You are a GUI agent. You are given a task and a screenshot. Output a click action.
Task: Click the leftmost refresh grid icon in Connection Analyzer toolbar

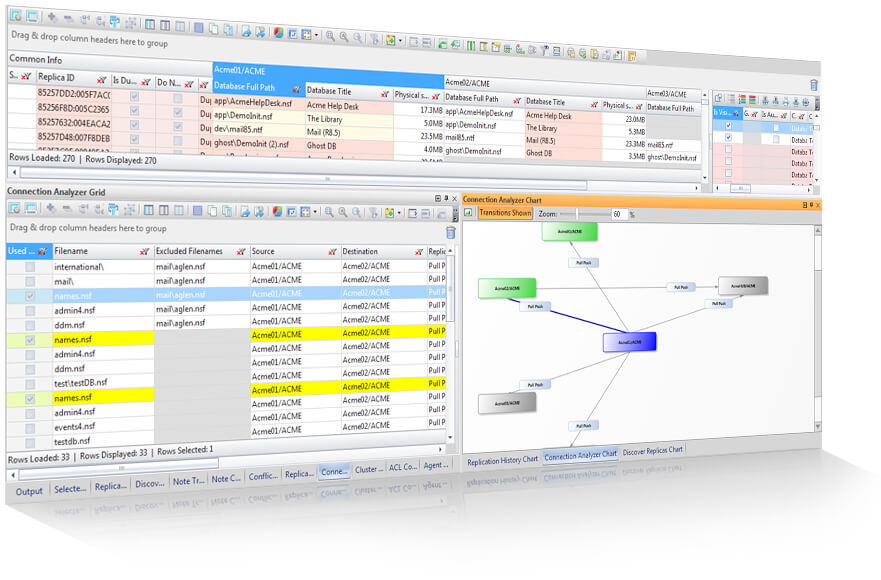coord(15,208)
